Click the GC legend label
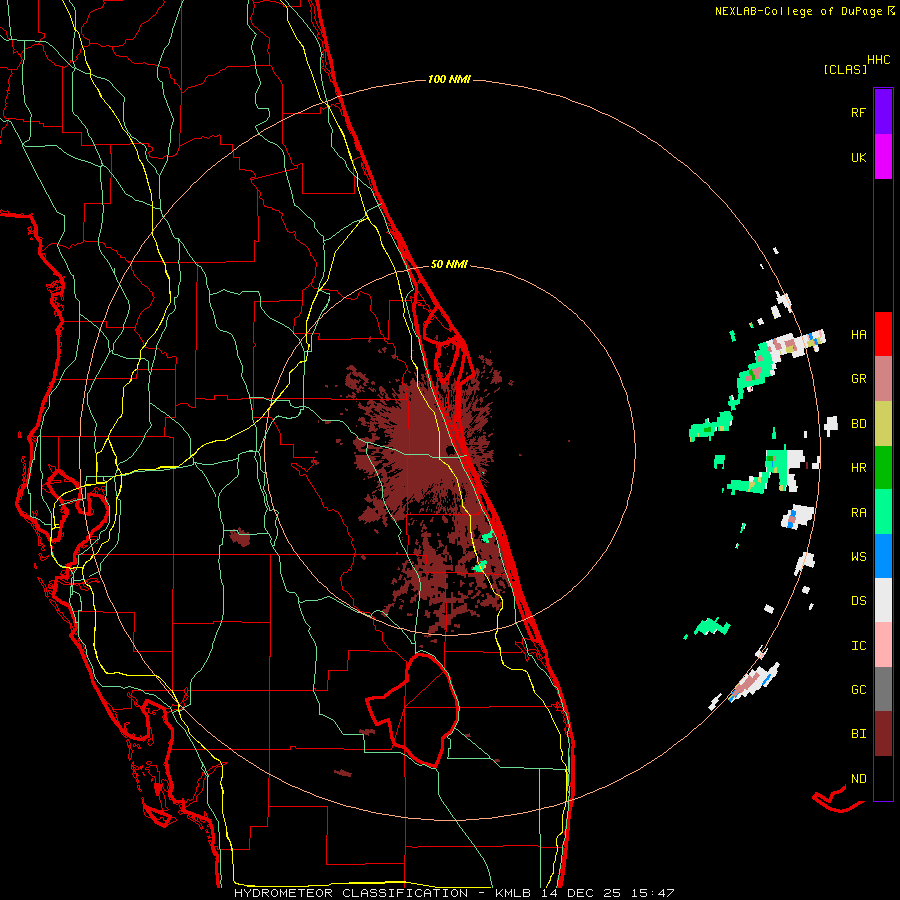The image size is (900, 900). [x=858, y=690]
